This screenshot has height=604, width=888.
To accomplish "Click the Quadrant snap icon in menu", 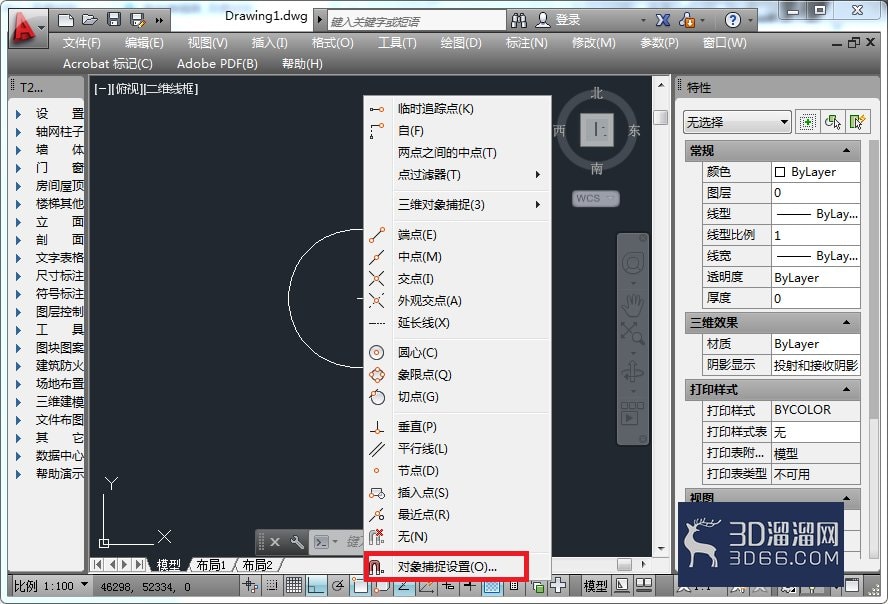I will tap(377, 375).
